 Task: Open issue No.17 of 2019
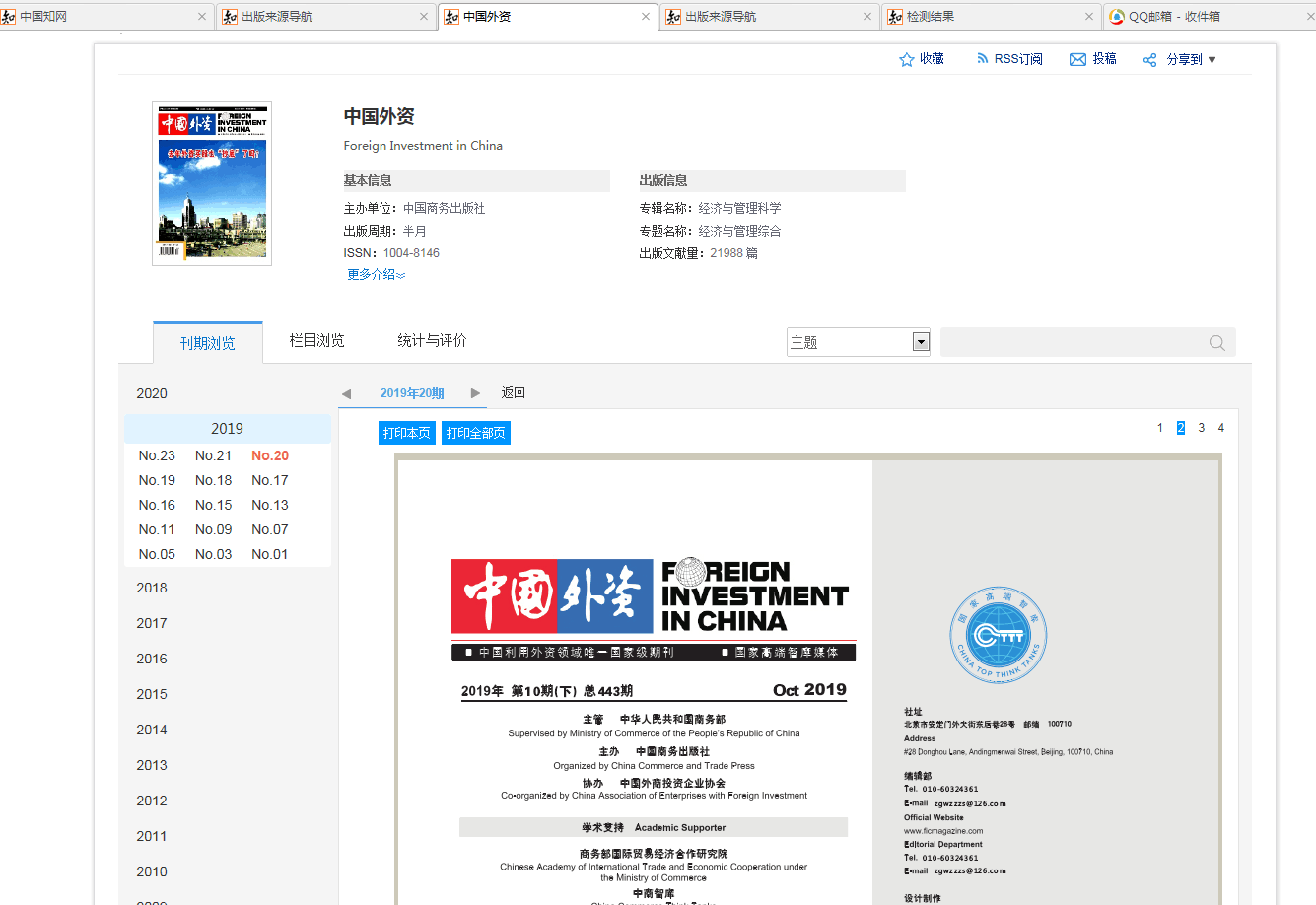tap(270, 480)
